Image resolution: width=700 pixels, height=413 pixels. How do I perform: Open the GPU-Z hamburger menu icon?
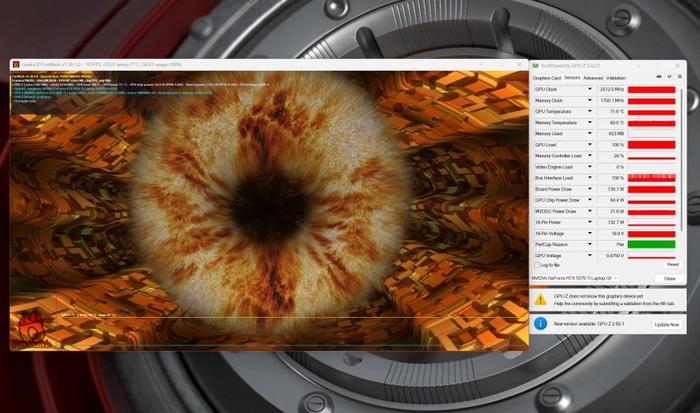pyautogui.click(x=679, y=77)
